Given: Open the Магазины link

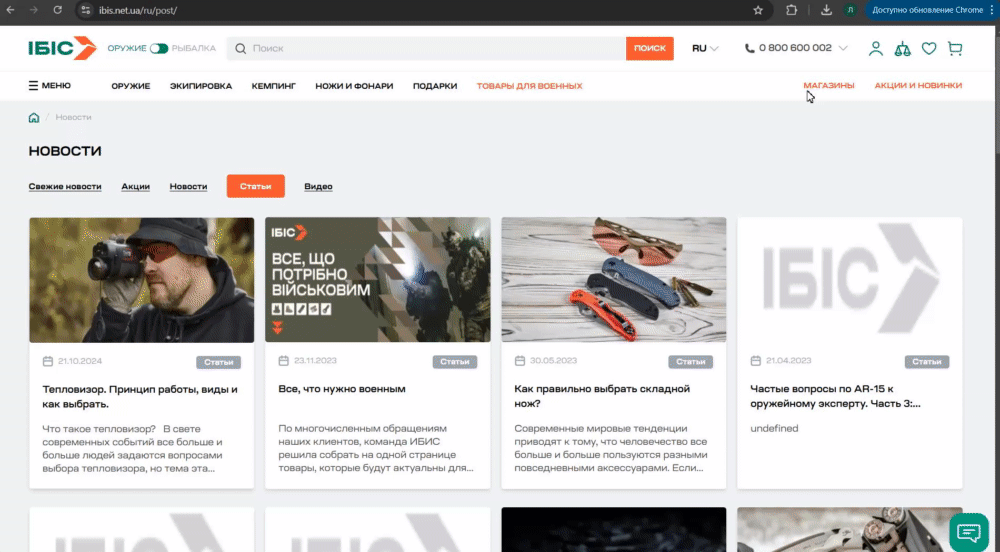Looking at the screenshot, I should tap(829, 86).
